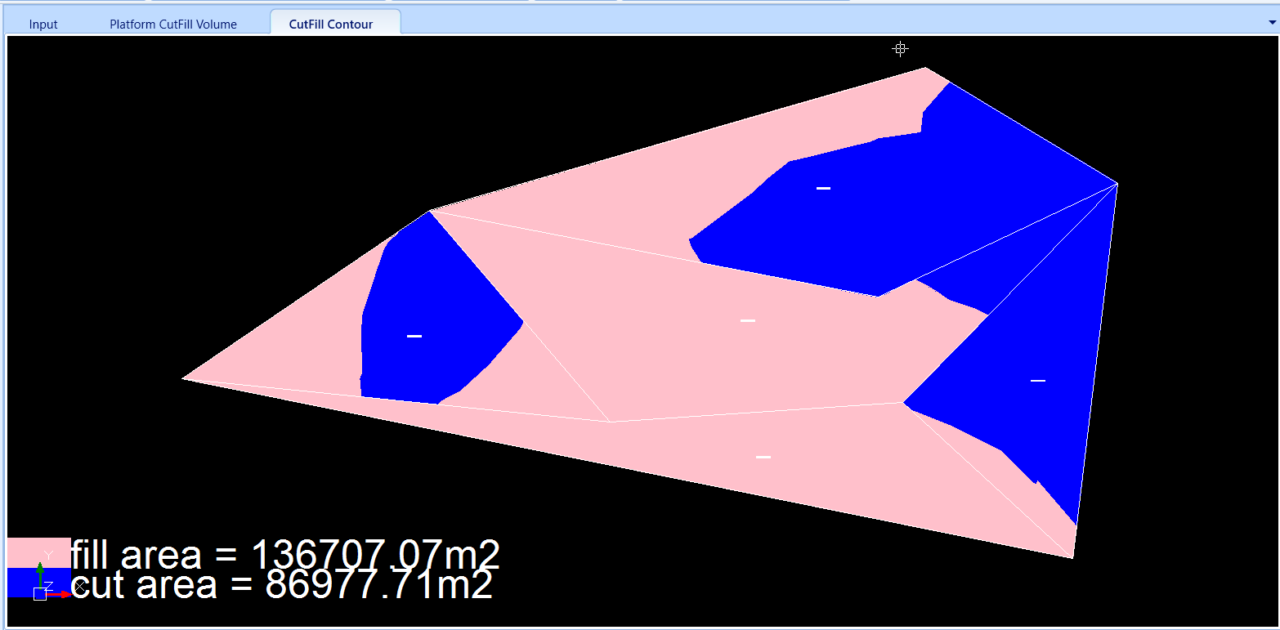Click the white dash label in the top blue region

point(822,187)
